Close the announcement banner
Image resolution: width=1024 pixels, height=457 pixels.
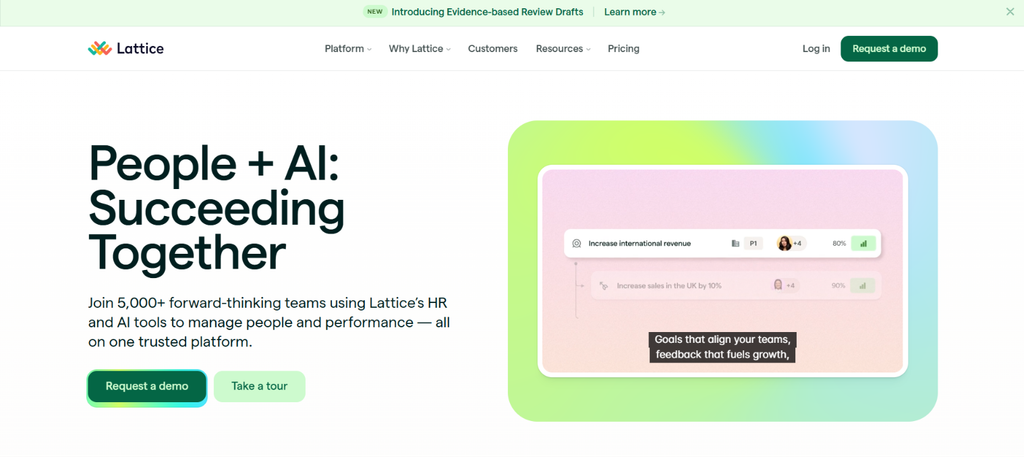[x=1010, y=12]
